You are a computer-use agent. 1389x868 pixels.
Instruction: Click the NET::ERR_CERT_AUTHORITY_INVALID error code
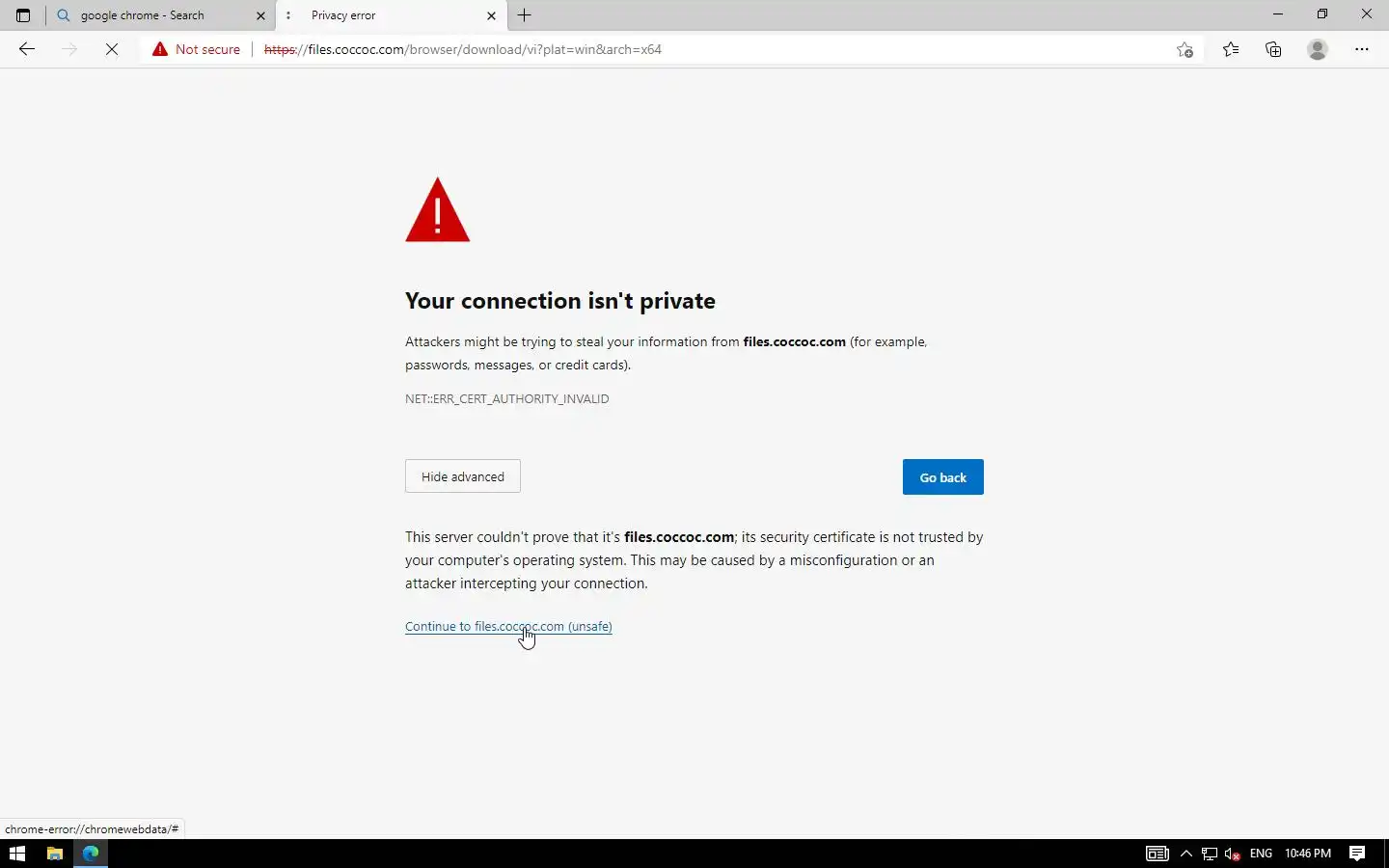[507, 398]
